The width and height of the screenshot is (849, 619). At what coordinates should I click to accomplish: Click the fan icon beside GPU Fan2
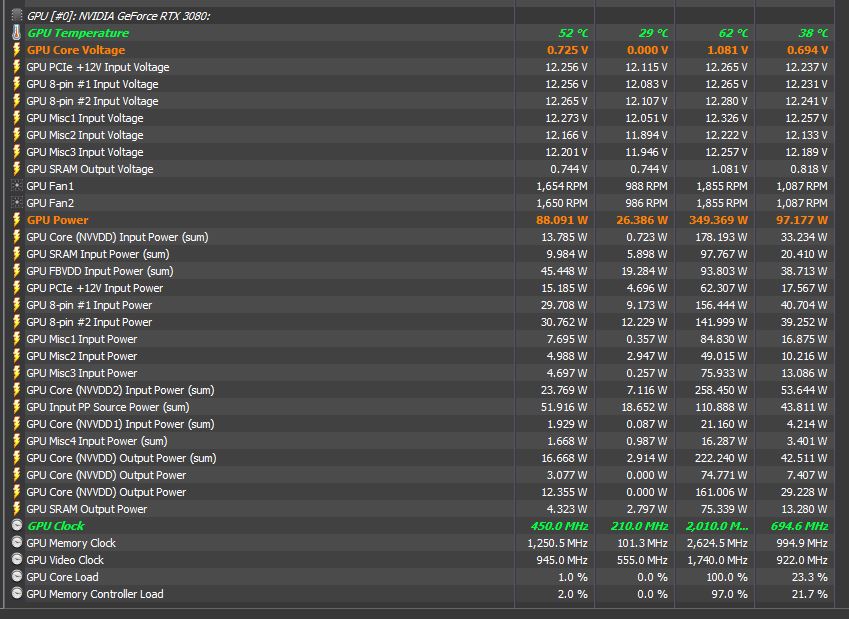(17, 203)
